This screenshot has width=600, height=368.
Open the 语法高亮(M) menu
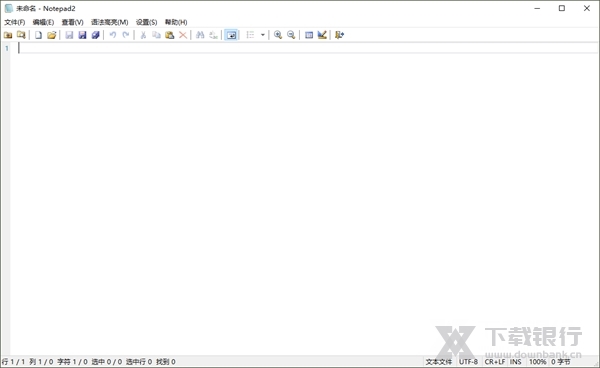(x=109, y=22)
